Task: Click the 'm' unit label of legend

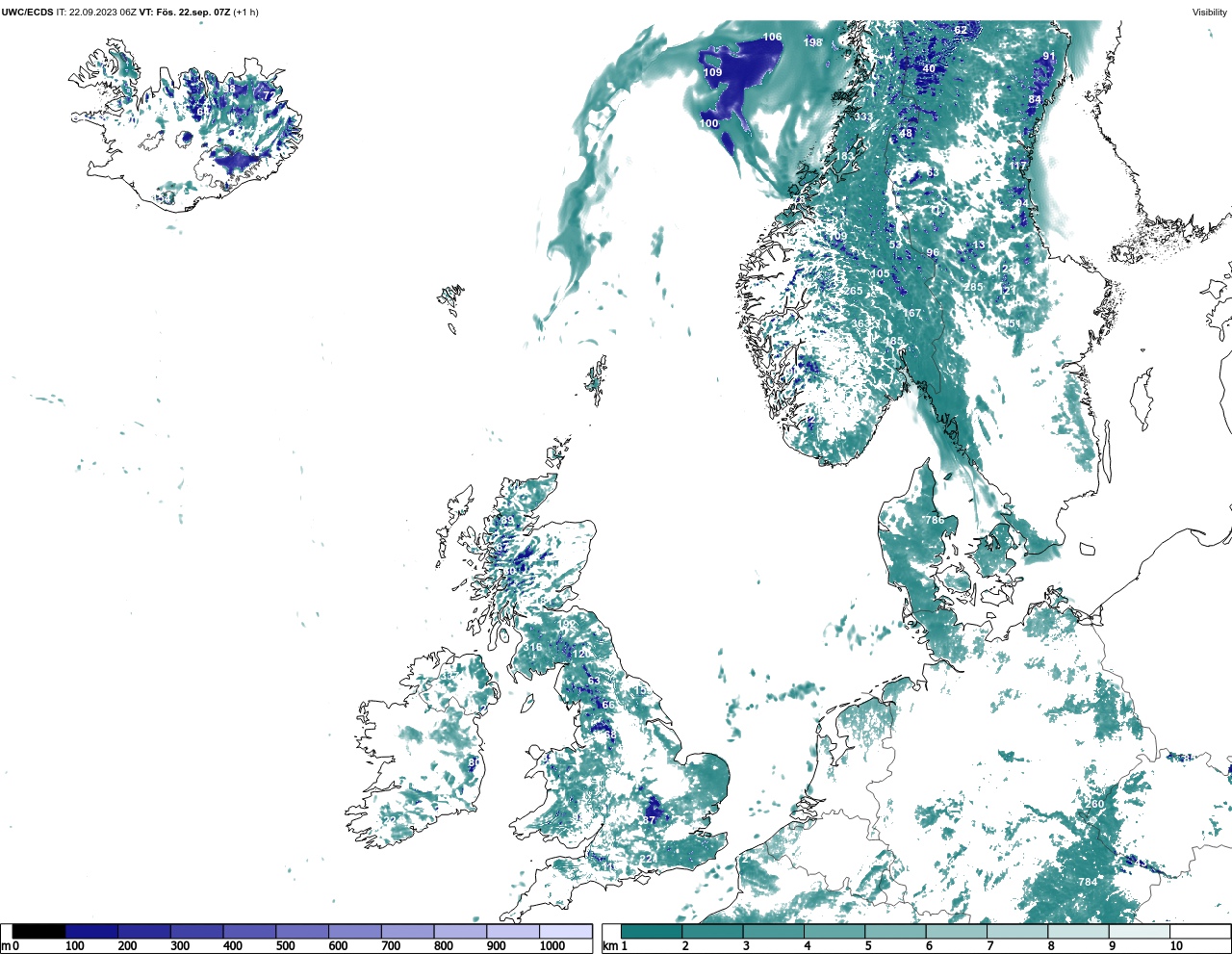Action: [5, 946]
